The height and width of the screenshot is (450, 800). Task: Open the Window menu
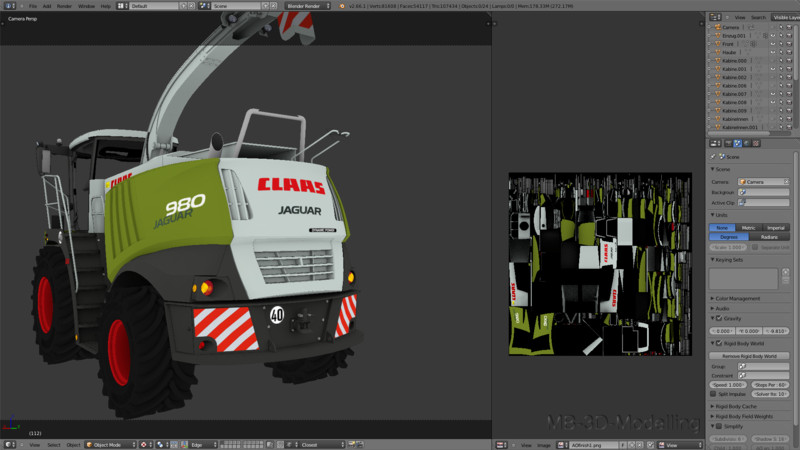[x=86, y=6]
